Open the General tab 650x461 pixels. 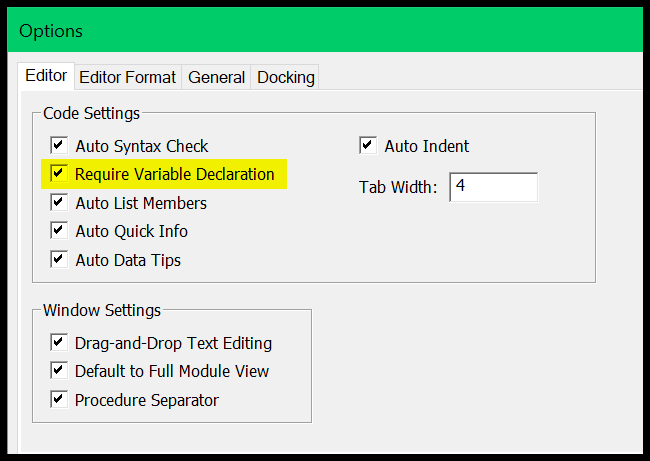click(216, 77)
